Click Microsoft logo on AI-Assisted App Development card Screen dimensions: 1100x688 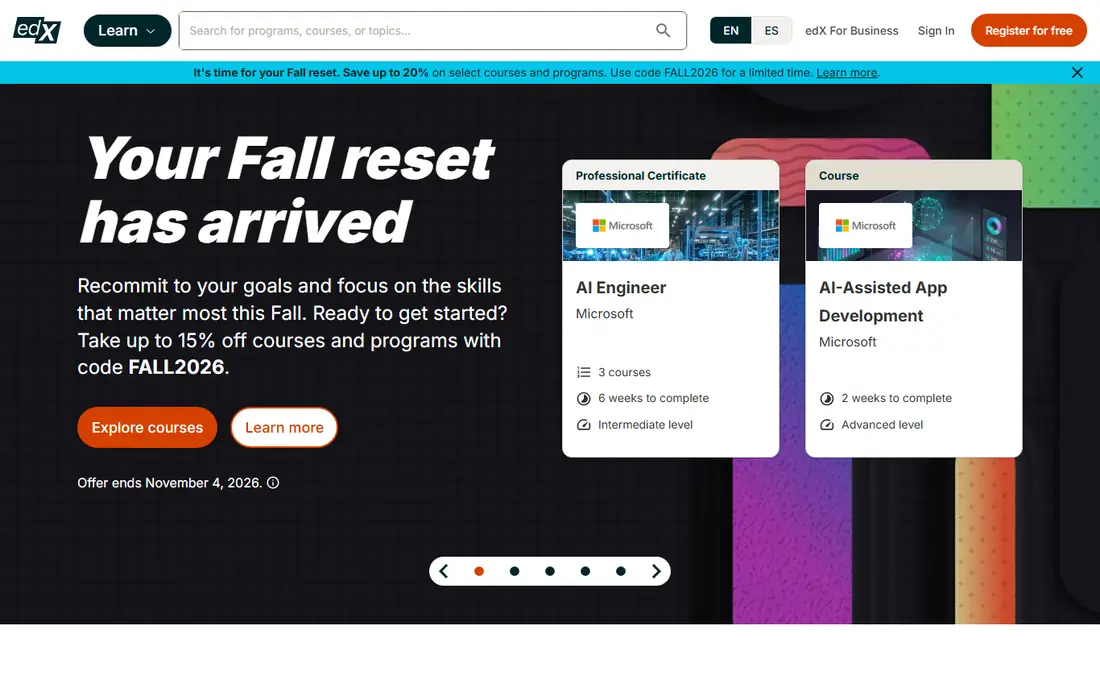[x=866, y=225]
